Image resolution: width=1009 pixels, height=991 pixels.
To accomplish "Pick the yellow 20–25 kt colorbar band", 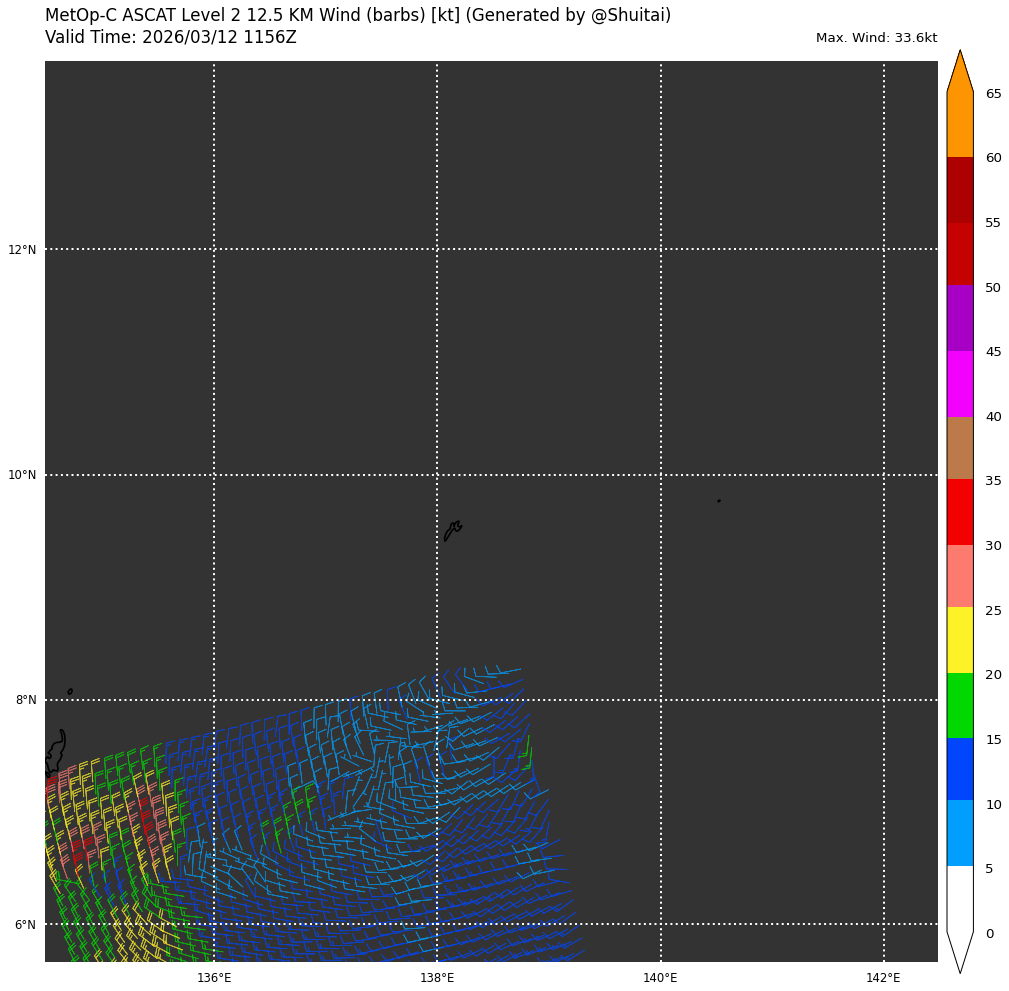I will [x=960, y=640].
